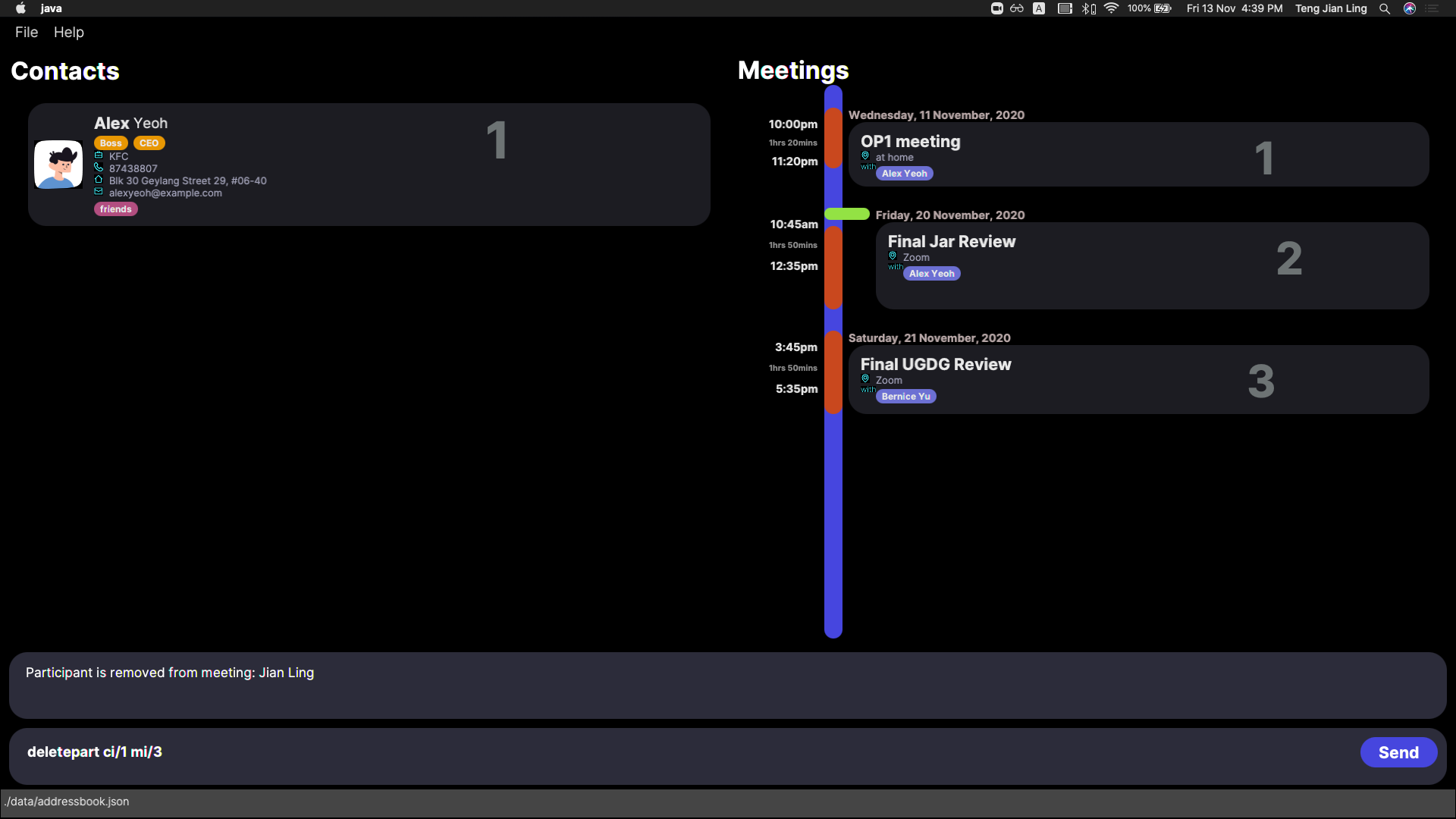Open the Help menu

click(x=69, y=33)
